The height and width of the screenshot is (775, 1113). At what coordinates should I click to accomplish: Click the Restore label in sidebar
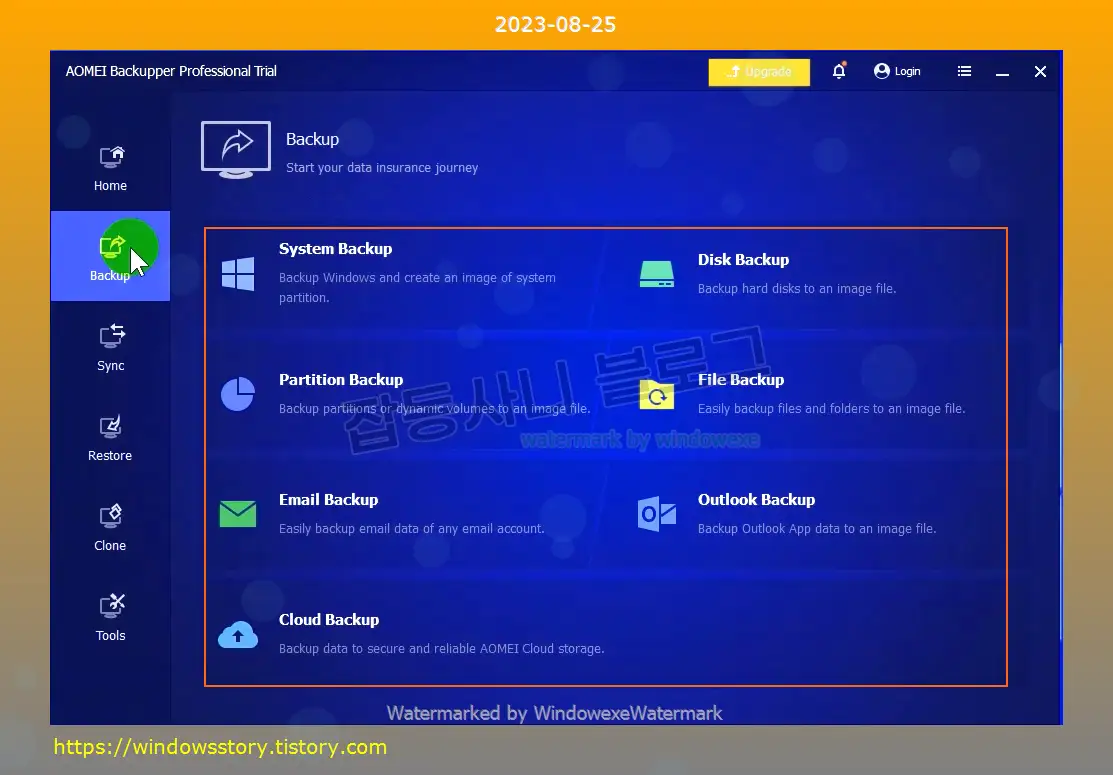[110, 456]
